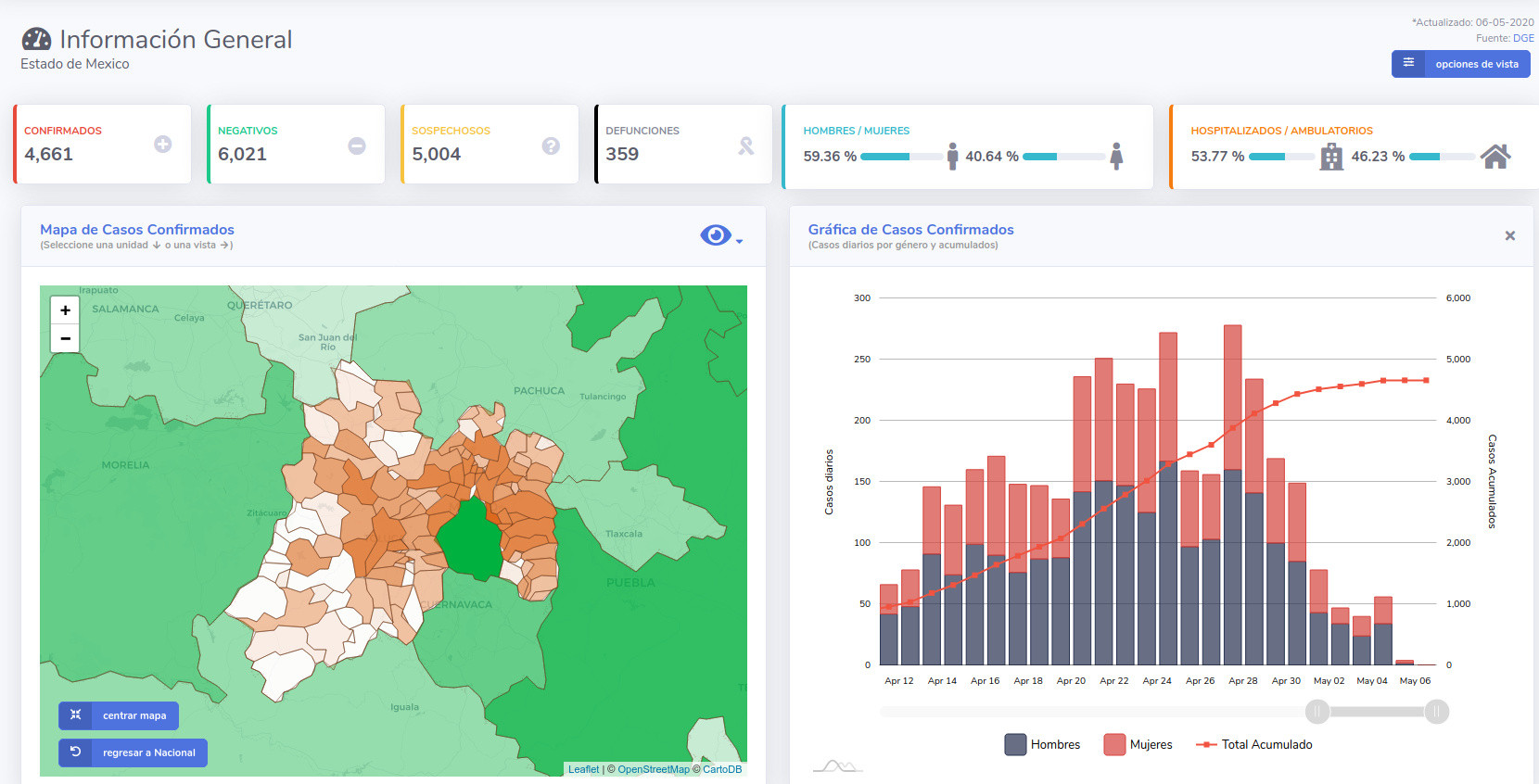Click the PACHUCA label on the map
This screenshot has height=784, width=1539.
click(x=539, y=391)
